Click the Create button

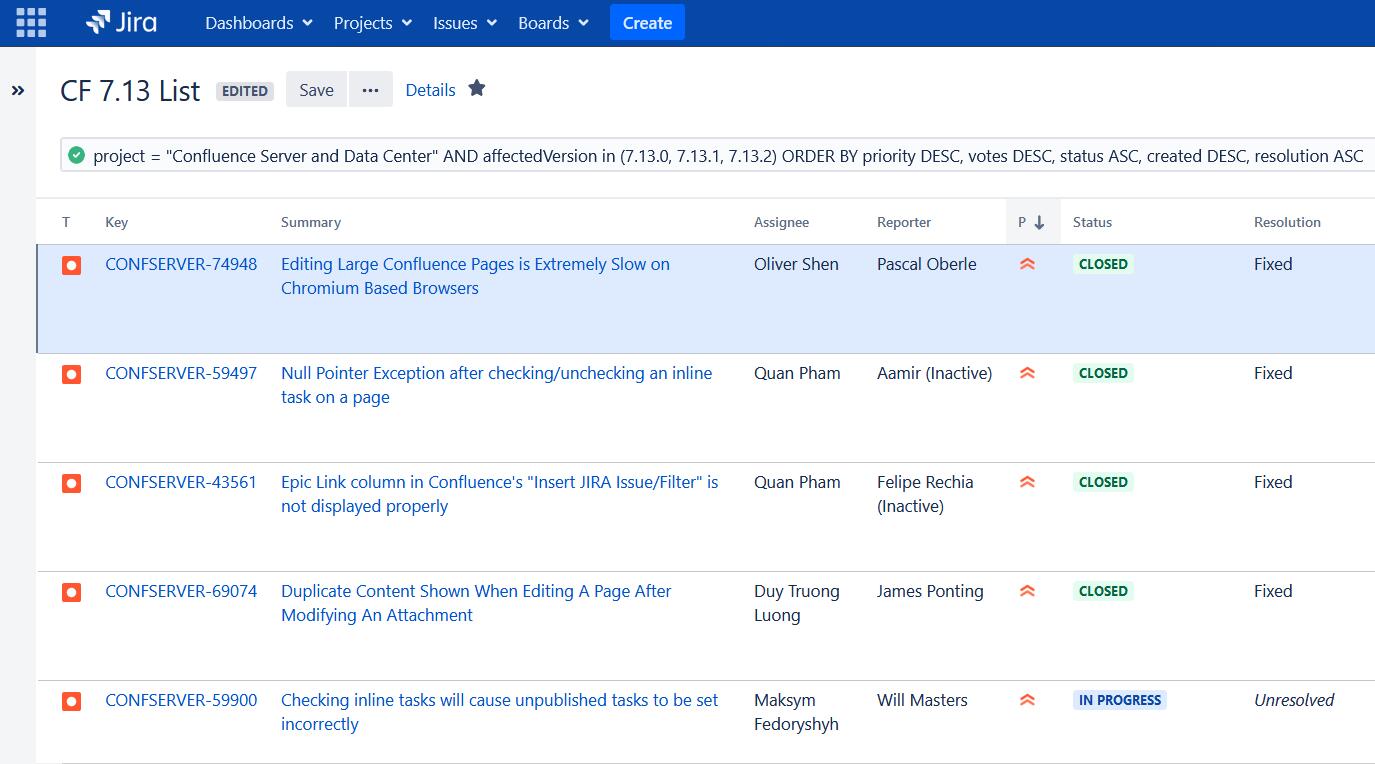pyautogui.click(x=647, y=22)
